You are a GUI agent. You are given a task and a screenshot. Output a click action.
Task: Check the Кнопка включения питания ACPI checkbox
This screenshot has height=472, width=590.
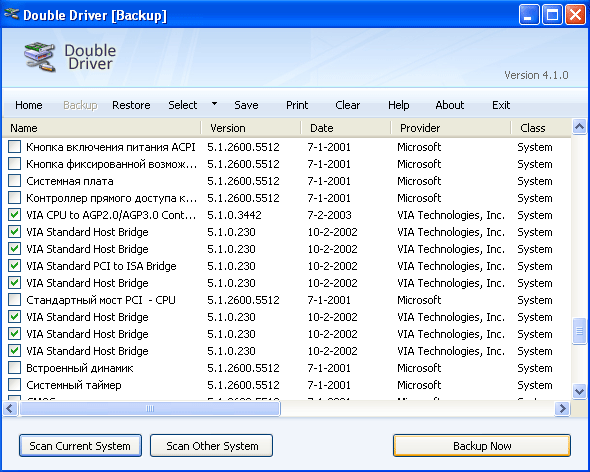coord(14,147)
